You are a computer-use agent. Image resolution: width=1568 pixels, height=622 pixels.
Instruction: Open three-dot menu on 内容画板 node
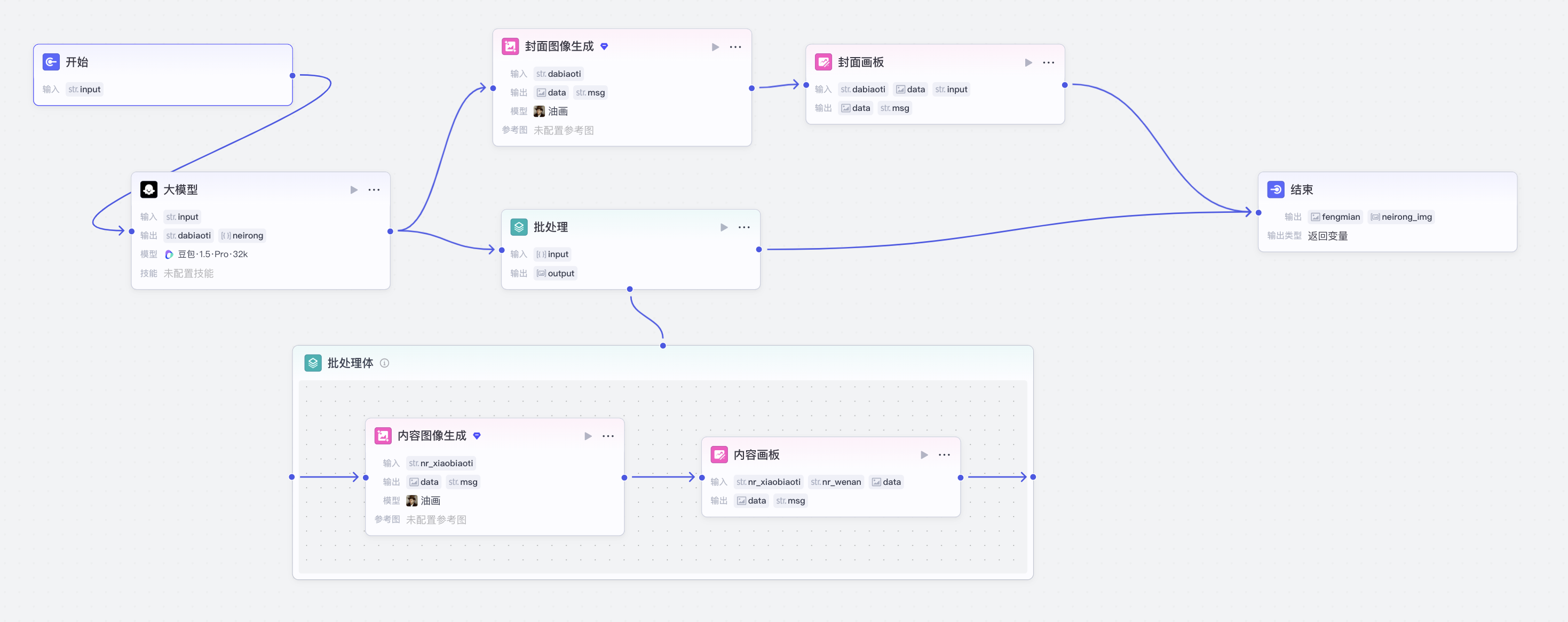[944, 454]
